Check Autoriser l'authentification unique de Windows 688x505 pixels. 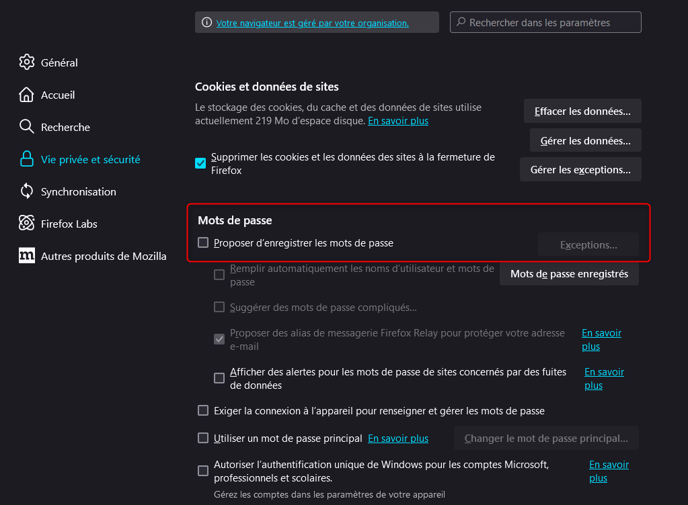[x=203, y=471]
